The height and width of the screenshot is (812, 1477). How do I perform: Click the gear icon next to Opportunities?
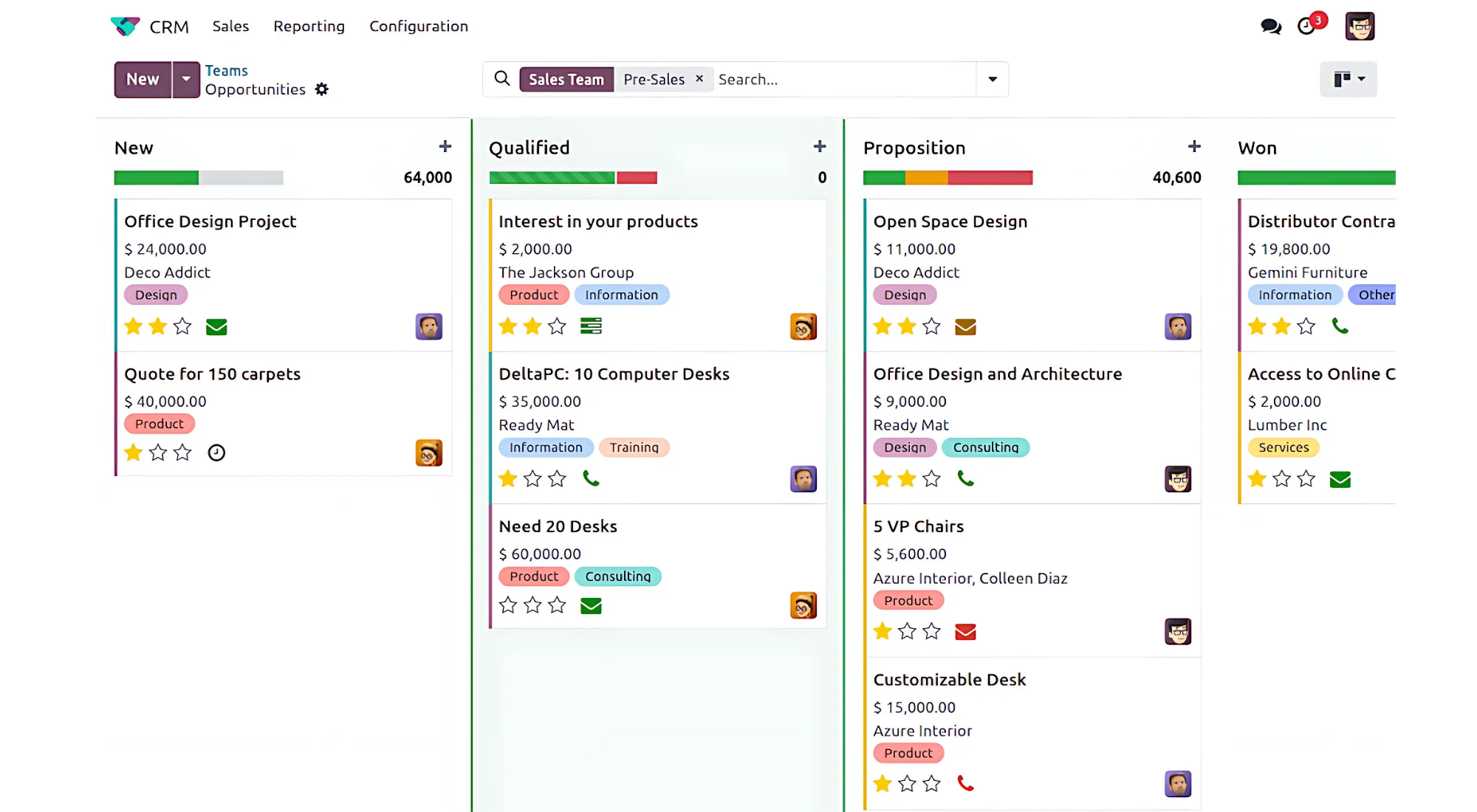pos(321,89)
